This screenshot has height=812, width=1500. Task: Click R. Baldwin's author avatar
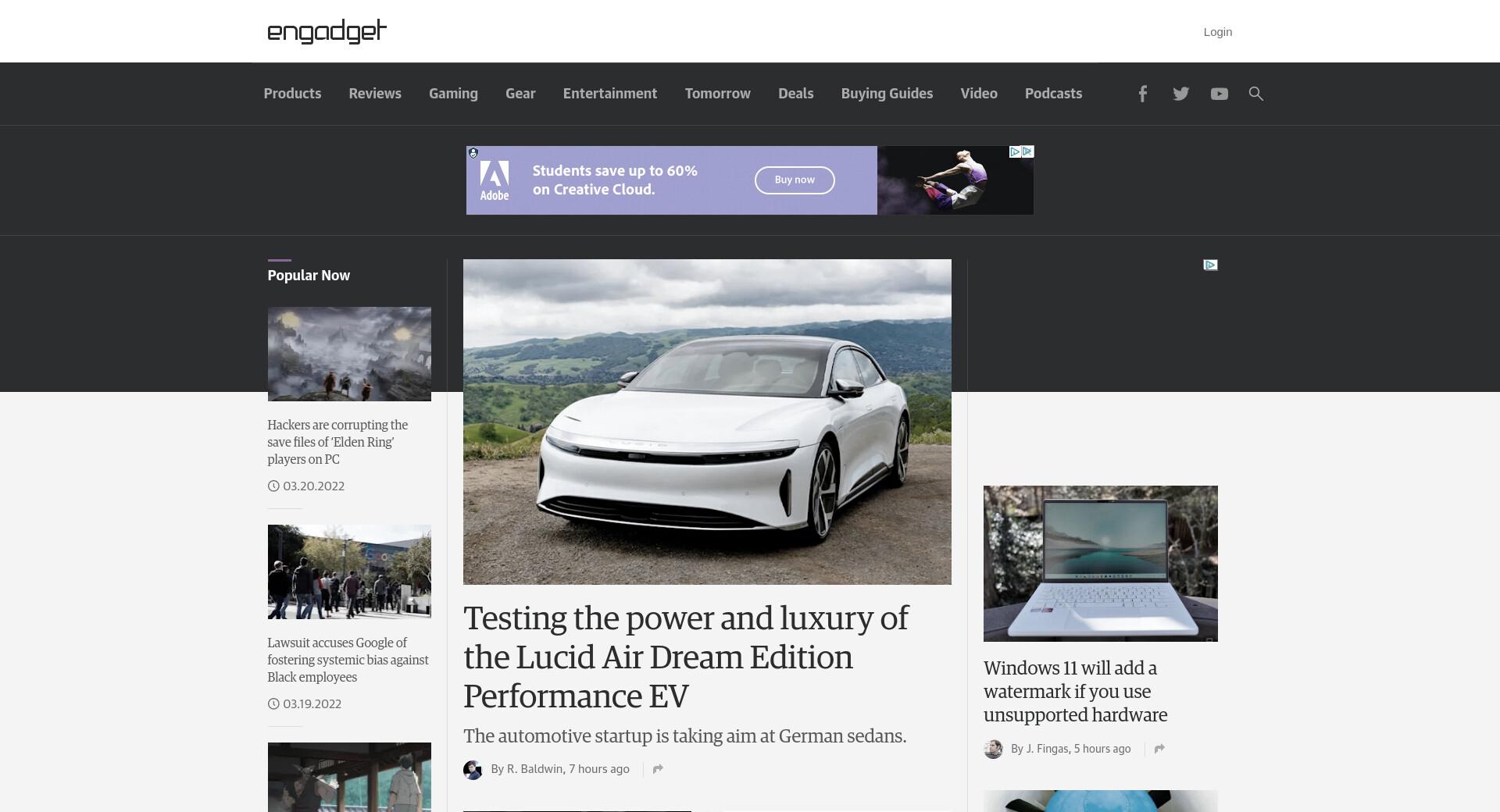tap(473, 770)
